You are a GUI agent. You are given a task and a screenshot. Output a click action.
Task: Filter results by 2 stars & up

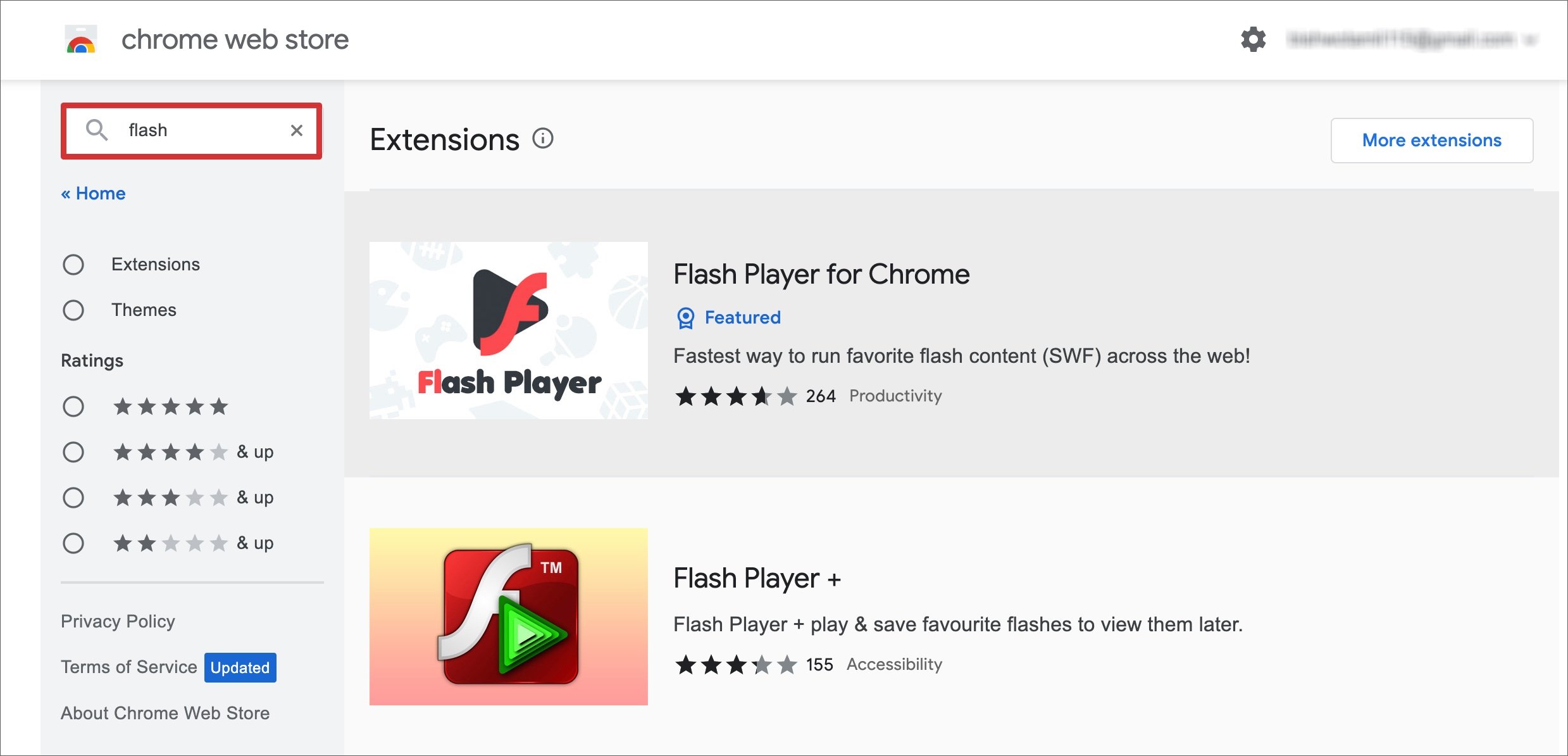pyautogui.click(x=73, y=543)
